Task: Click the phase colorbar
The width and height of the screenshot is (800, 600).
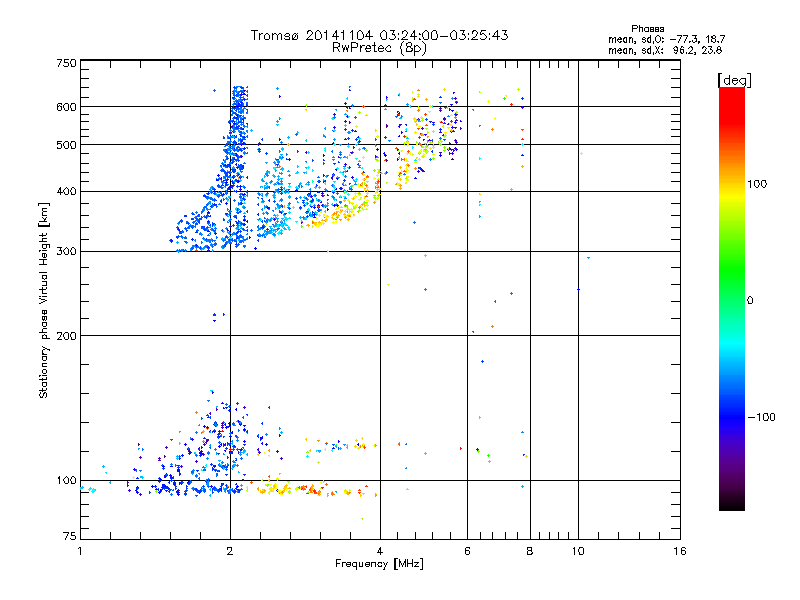Action: (732, 298)
